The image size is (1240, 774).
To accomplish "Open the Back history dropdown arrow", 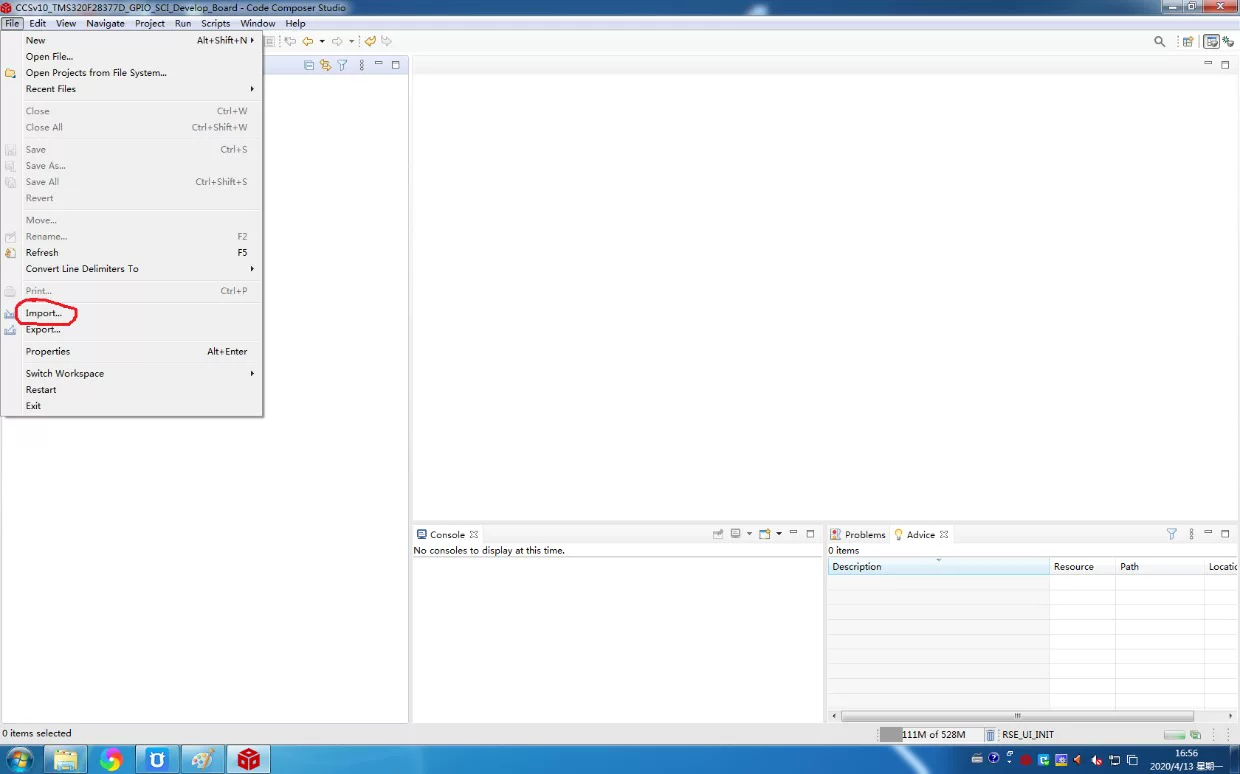I will (x=322, y=41).
